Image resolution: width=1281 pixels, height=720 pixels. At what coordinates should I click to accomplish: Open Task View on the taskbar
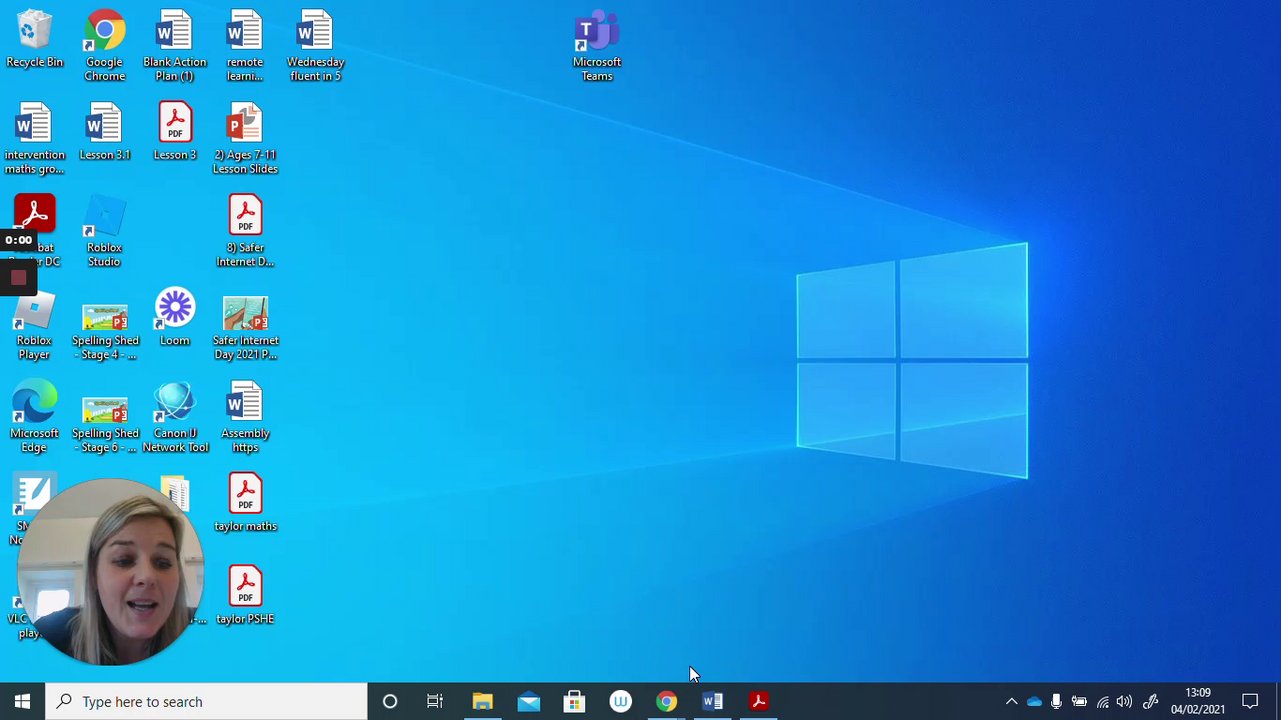coord(435,702)
